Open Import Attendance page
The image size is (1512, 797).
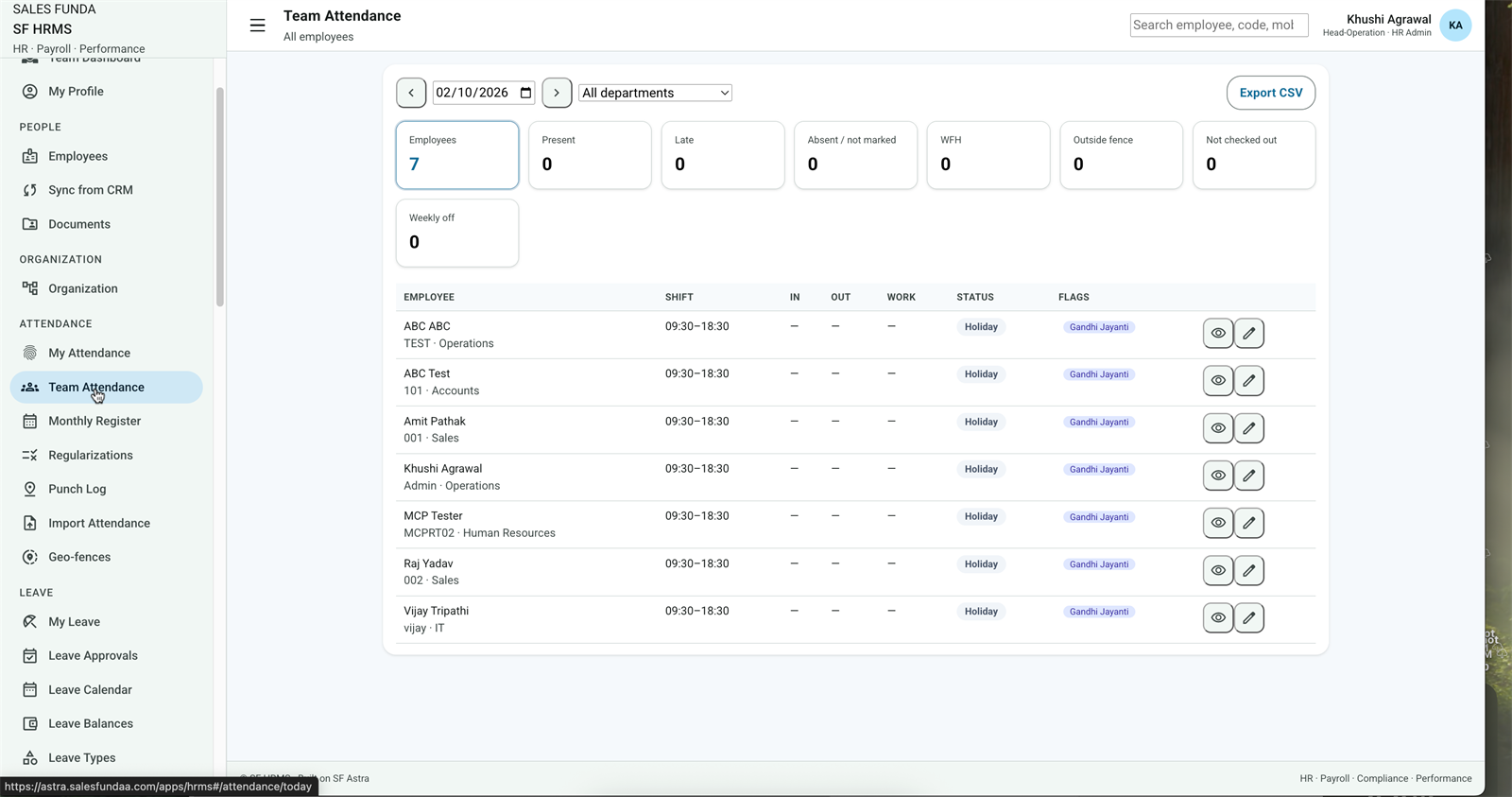[107, 523]
